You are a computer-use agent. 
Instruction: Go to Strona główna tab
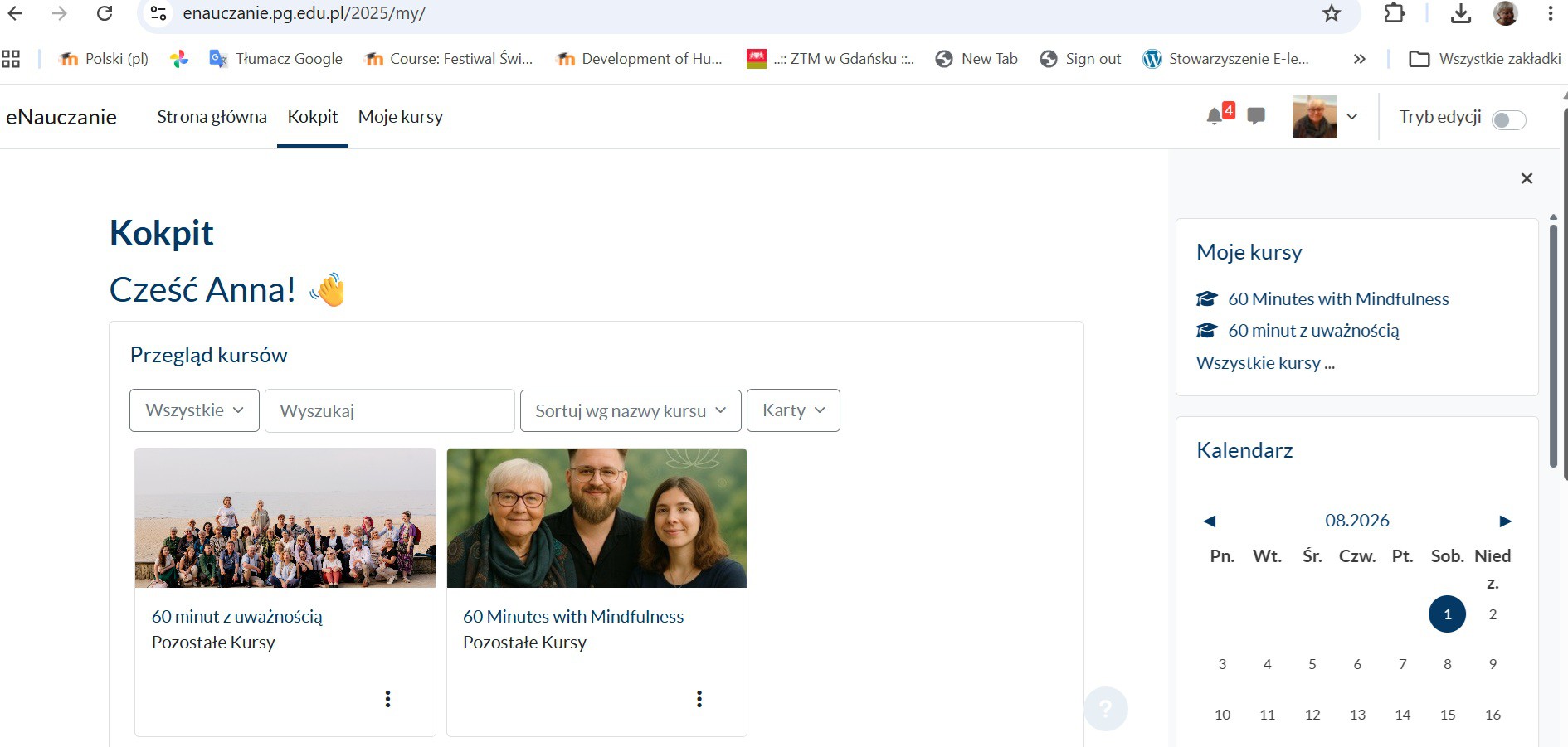212,117
